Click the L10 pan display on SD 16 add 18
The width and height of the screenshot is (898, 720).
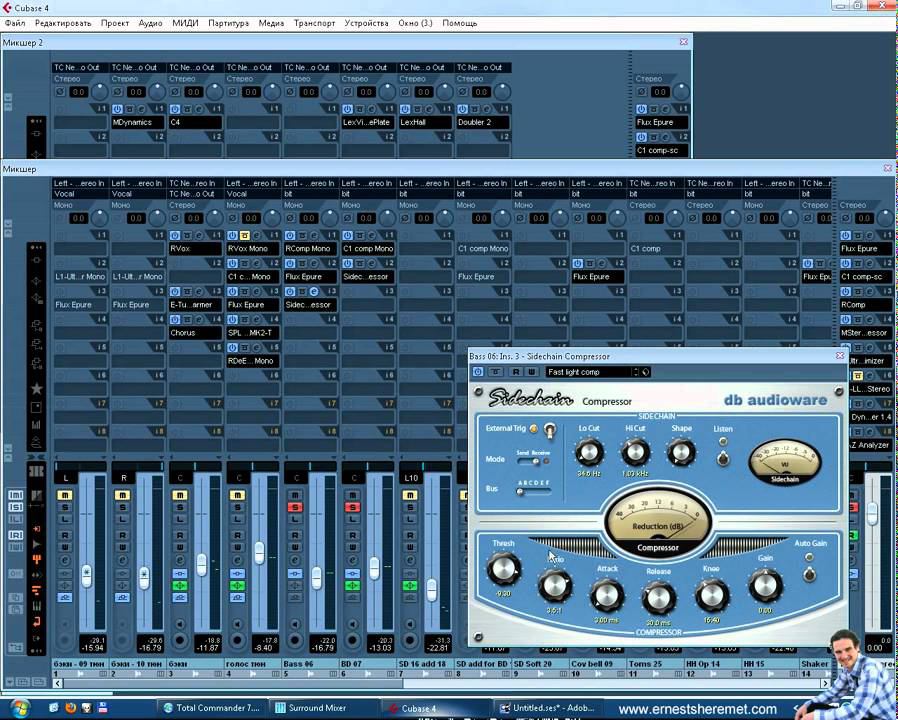click(x=411, y=478)
